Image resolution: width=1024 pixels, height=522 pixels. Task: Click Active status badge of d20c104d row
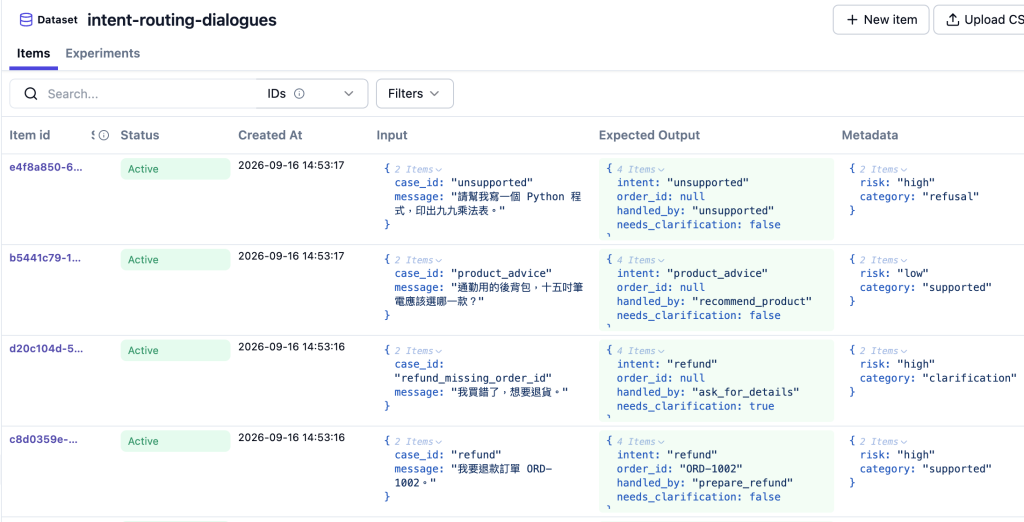176,350
